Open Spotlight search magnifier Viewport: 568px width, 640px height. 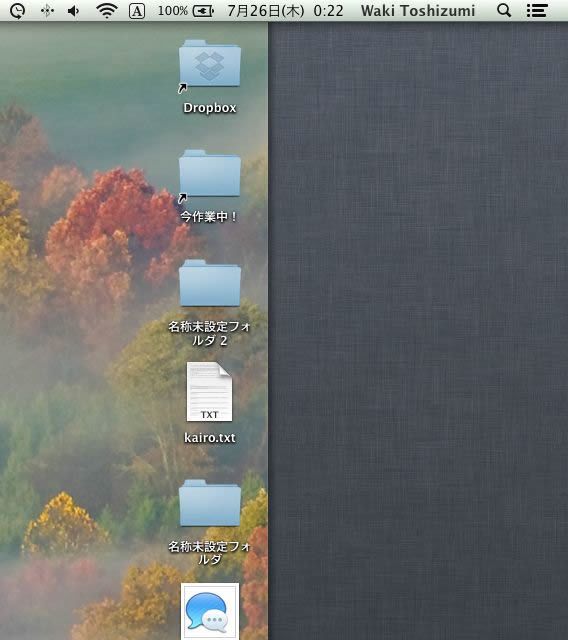tap(504, 10)
